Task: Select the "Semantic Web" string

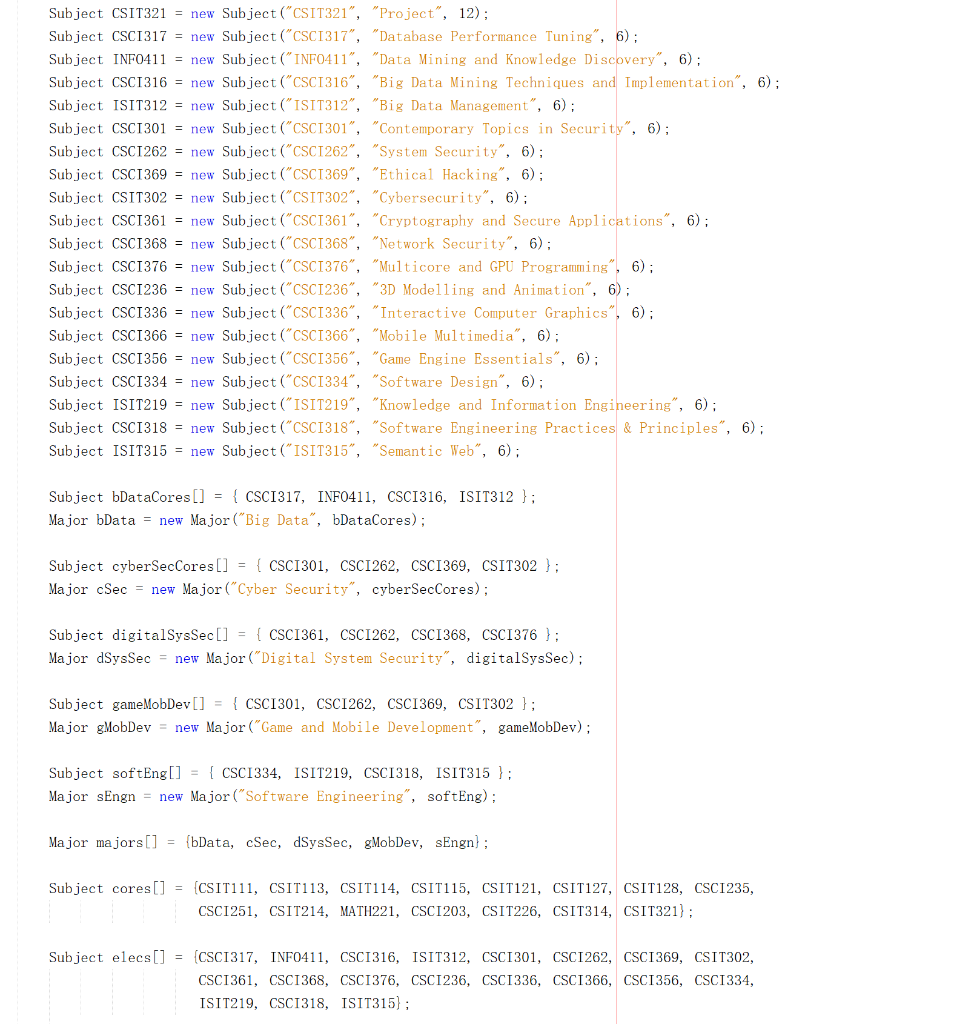Action: click(428, 451)
